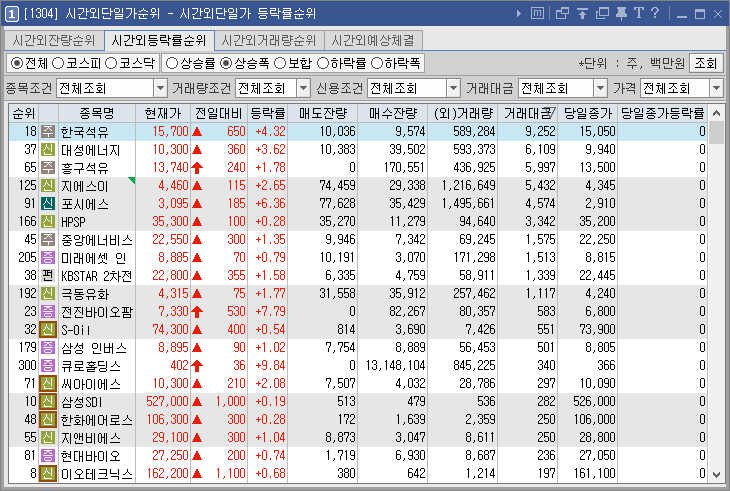Switch to the 시간외거래량순위 tab
Viewport: 730px width, 491px height.
269,40
